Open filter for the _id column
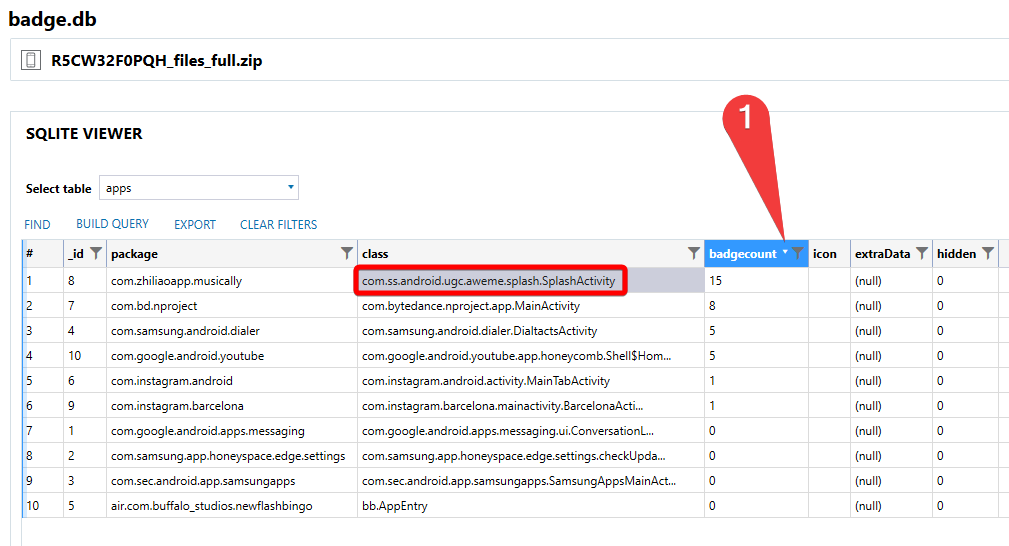1009x546 pixels. (x=96, y=253)
